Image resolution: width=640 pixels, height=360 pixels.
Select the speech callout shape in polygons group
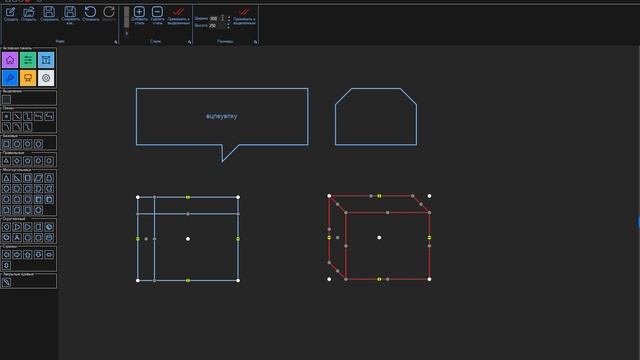(28, 210)
